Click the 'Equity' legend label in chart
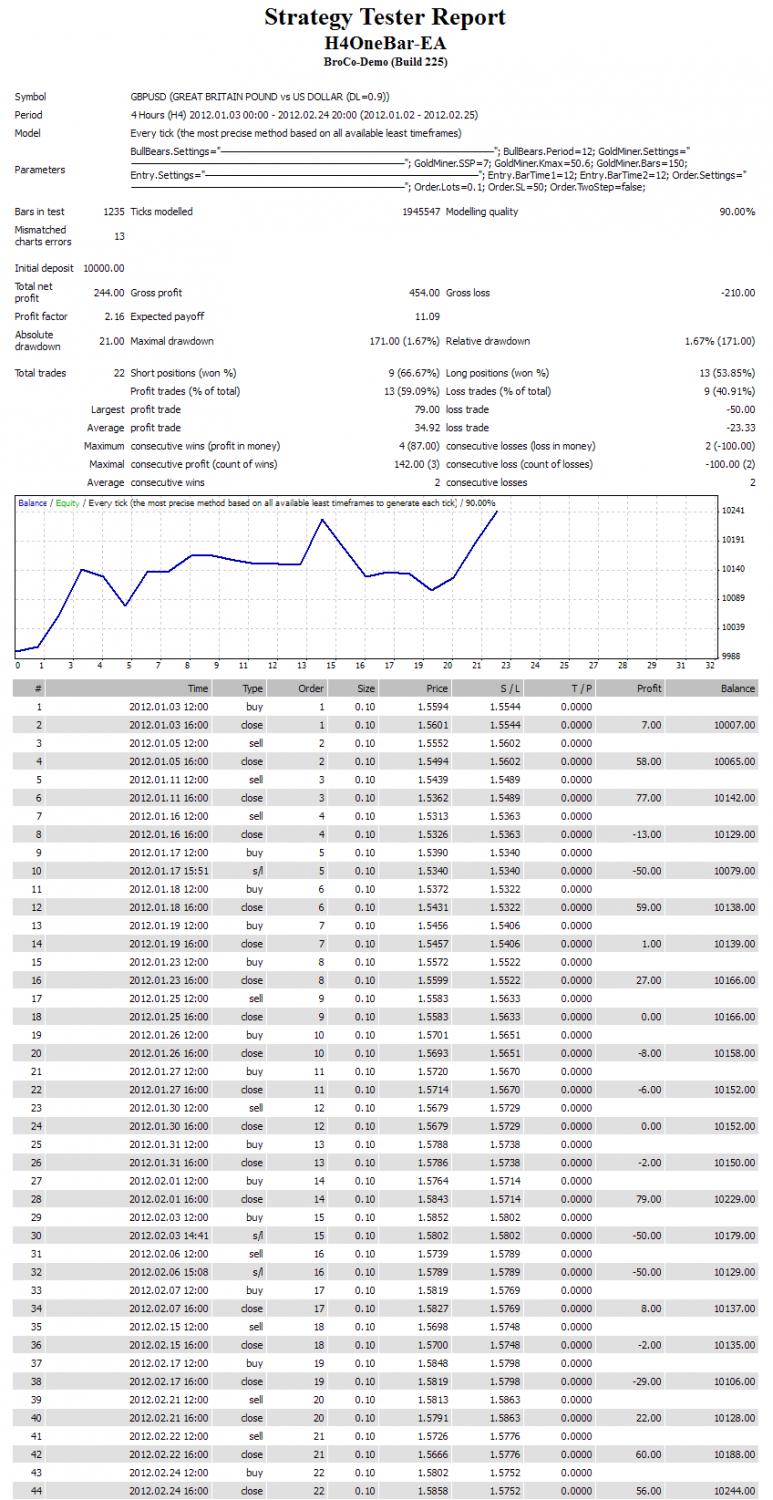773x1500 pixels. point(68,503)
